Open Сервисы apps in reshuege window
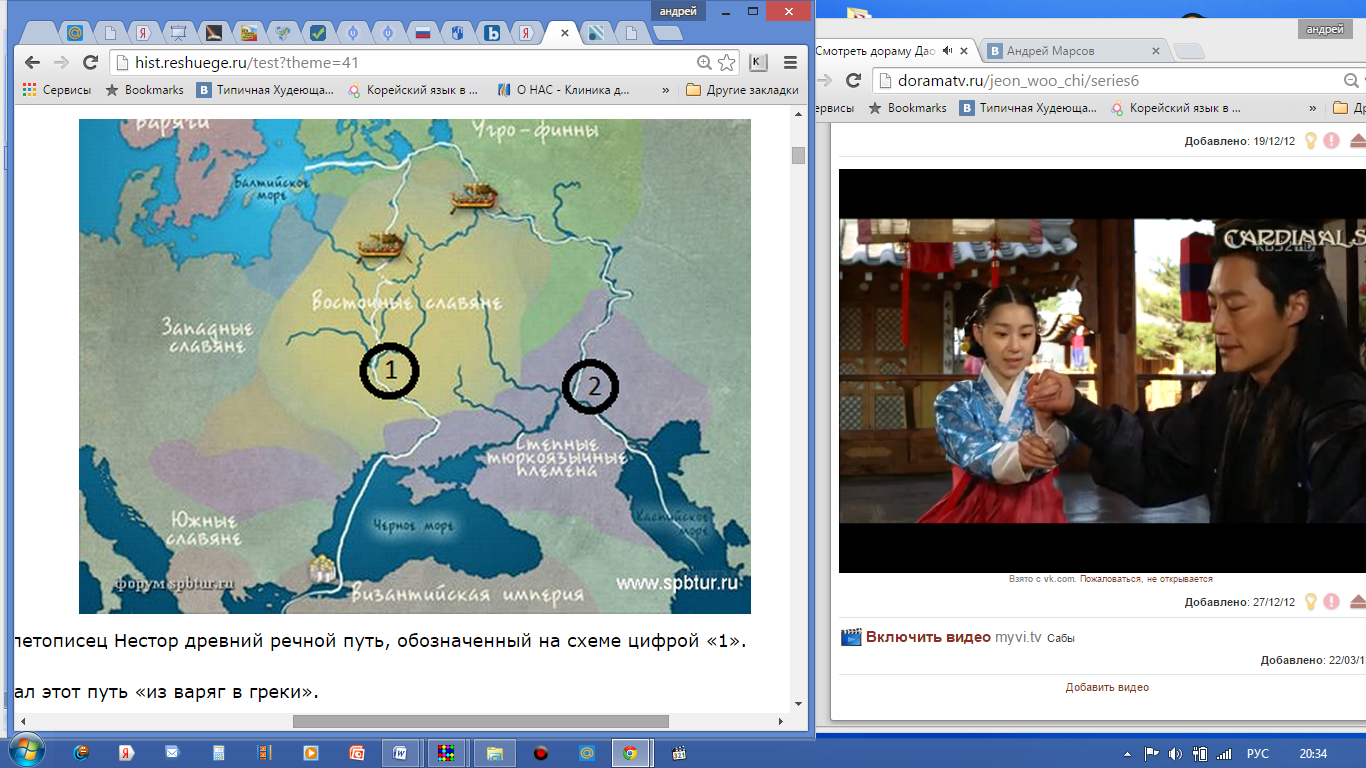The width and height of the screenshot is (1366, 768). (57, 90)
